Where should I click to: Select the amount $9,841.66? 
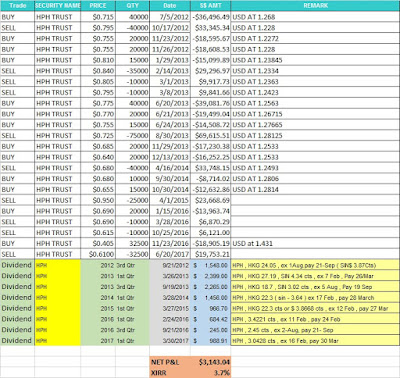point(210,93)
